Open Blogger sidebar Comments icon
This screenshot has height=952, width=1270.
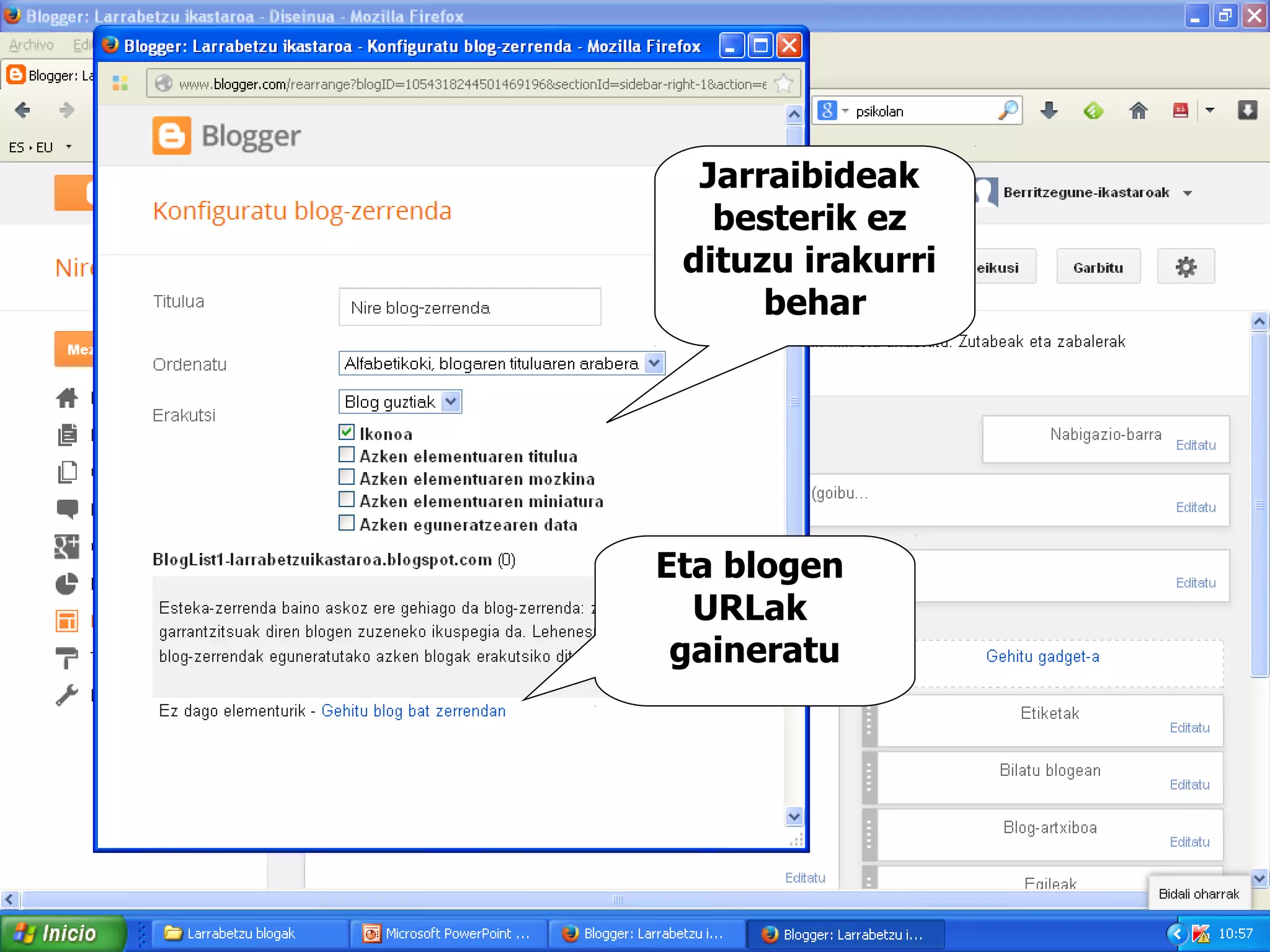[67, 509]
